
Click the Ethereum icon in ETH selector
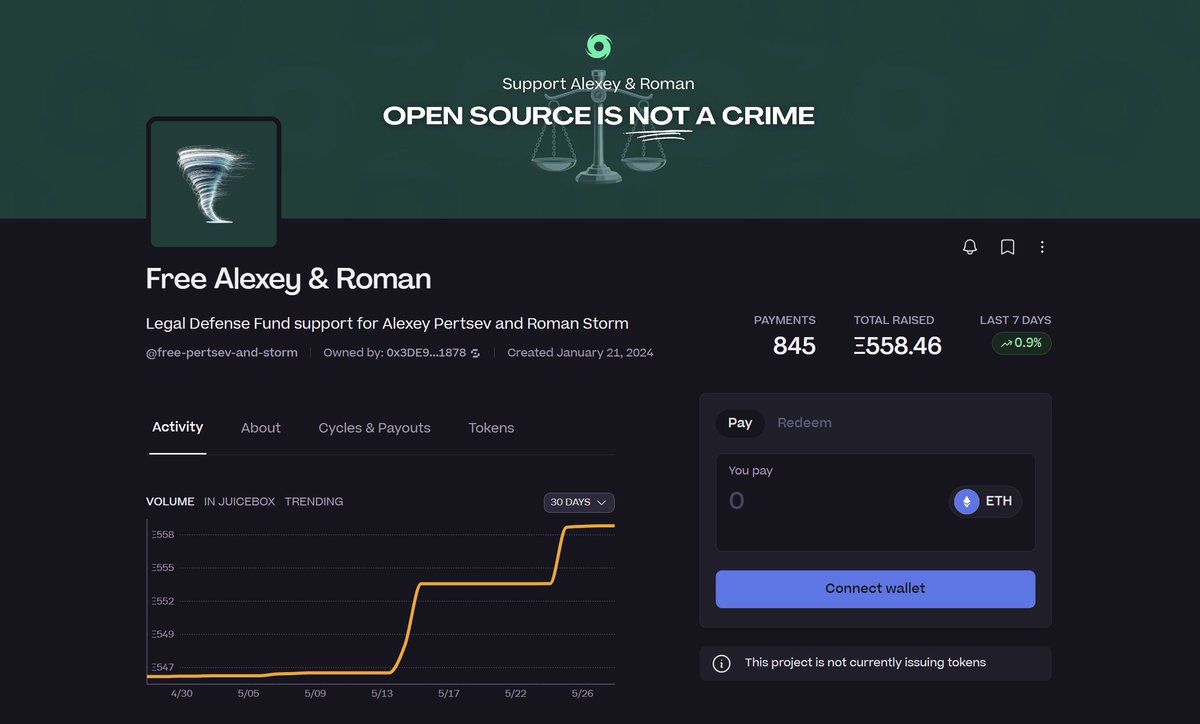tap(966, 502)
